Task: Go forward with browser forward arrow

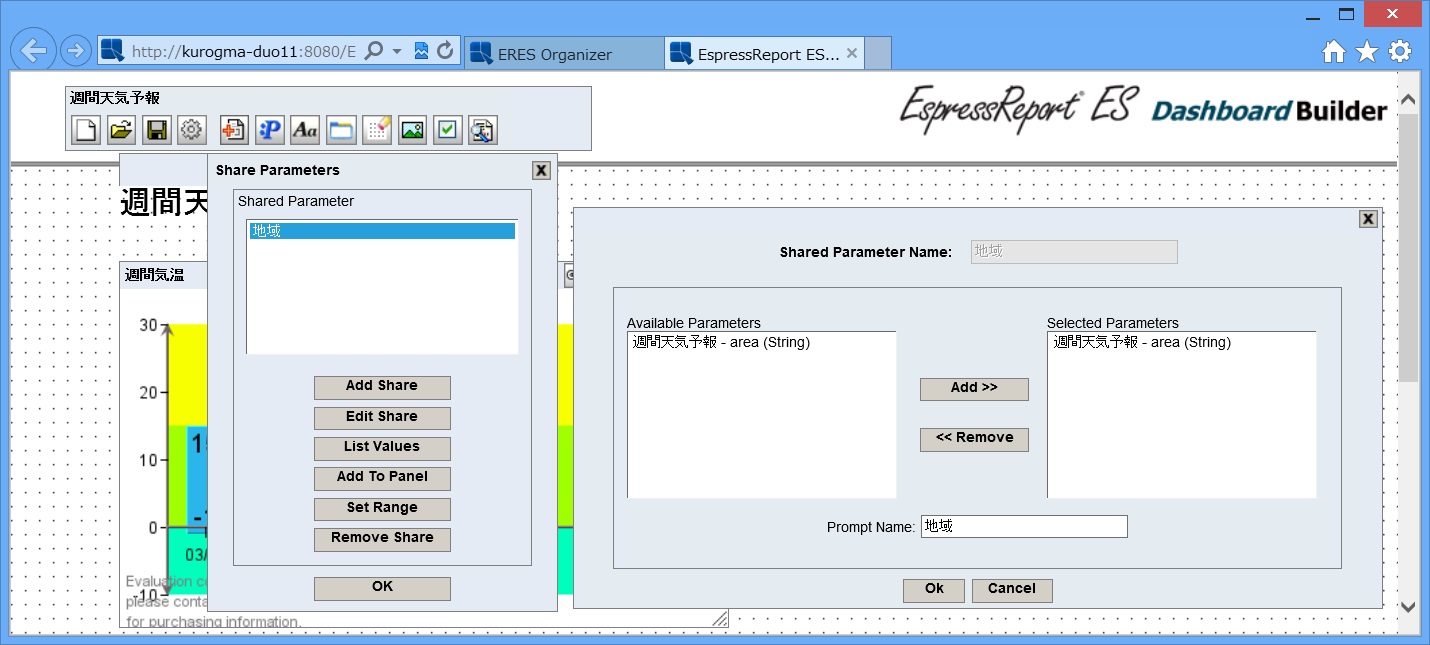Action: 75,51
